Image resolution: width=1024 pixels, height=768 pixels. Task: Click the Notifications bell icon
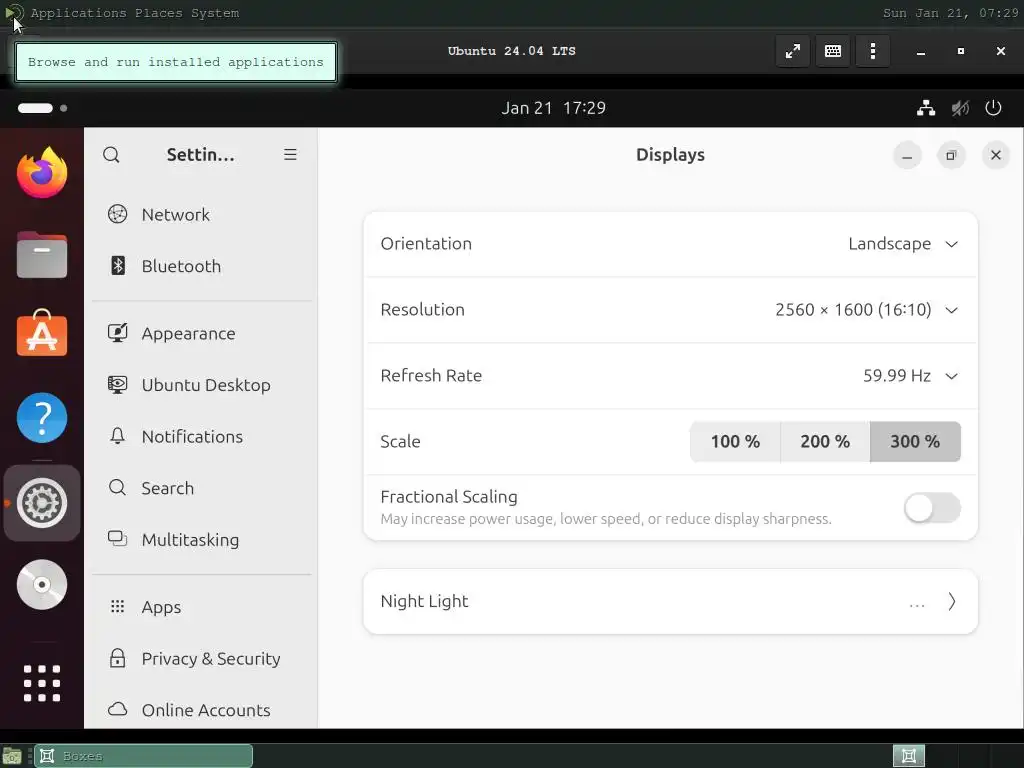pos(118,436)
